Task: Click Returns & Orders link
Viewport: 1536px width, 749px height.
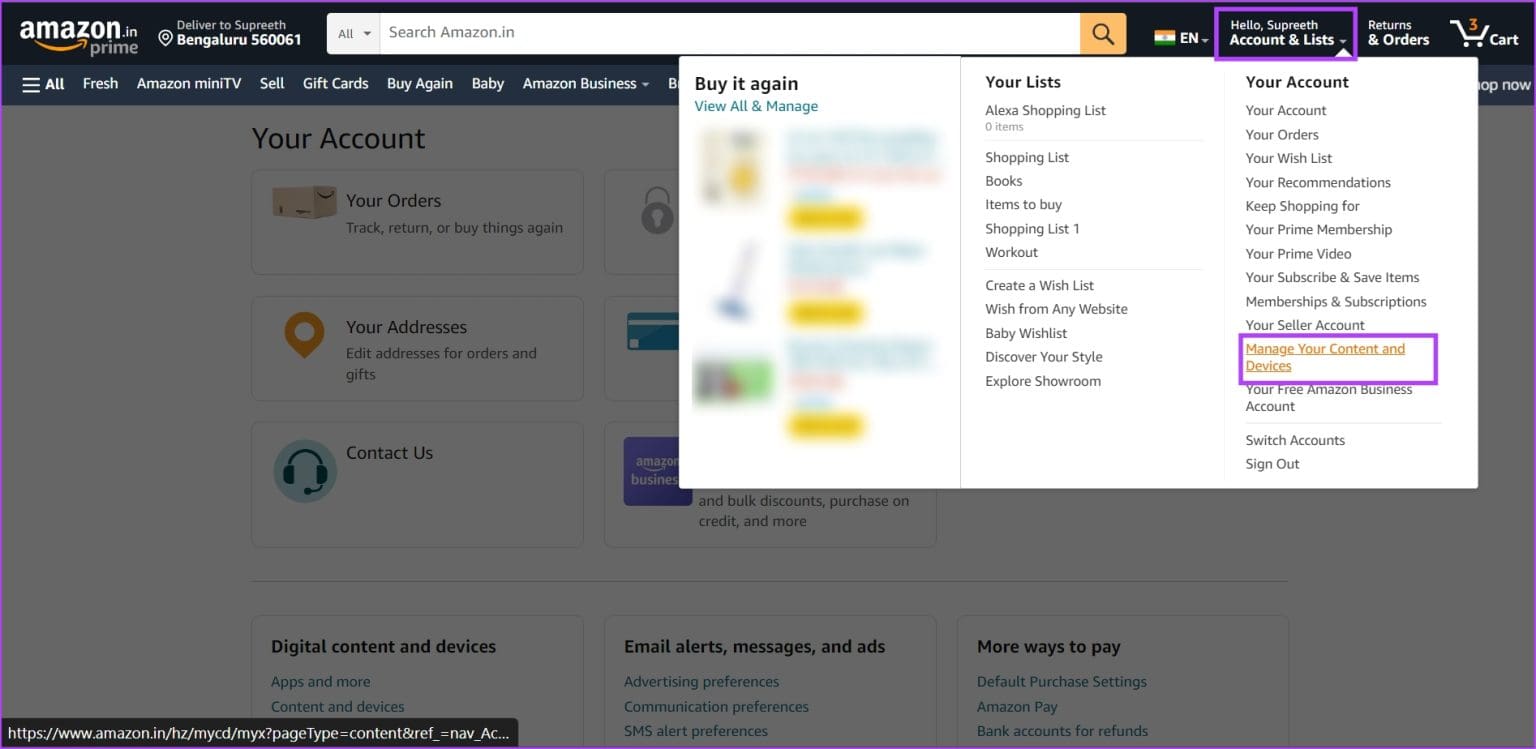Action: pyautogui.click(x=1399, y=33)
